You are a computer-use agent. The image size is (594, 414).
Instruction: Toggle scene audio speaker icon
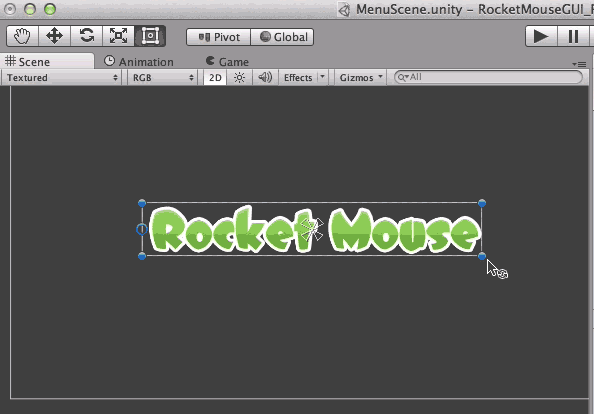point(265,78)
